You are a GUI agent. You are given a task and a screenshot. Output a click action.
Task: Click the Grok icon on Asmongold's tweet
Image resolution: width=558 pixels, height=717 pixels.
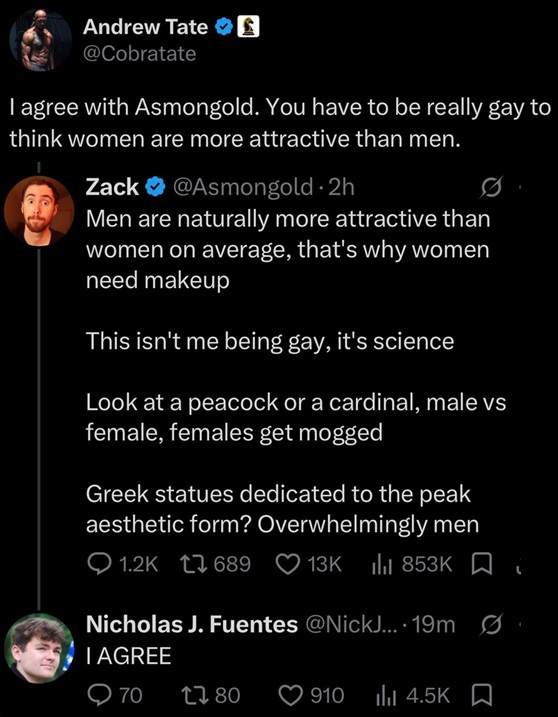point(491,187)
